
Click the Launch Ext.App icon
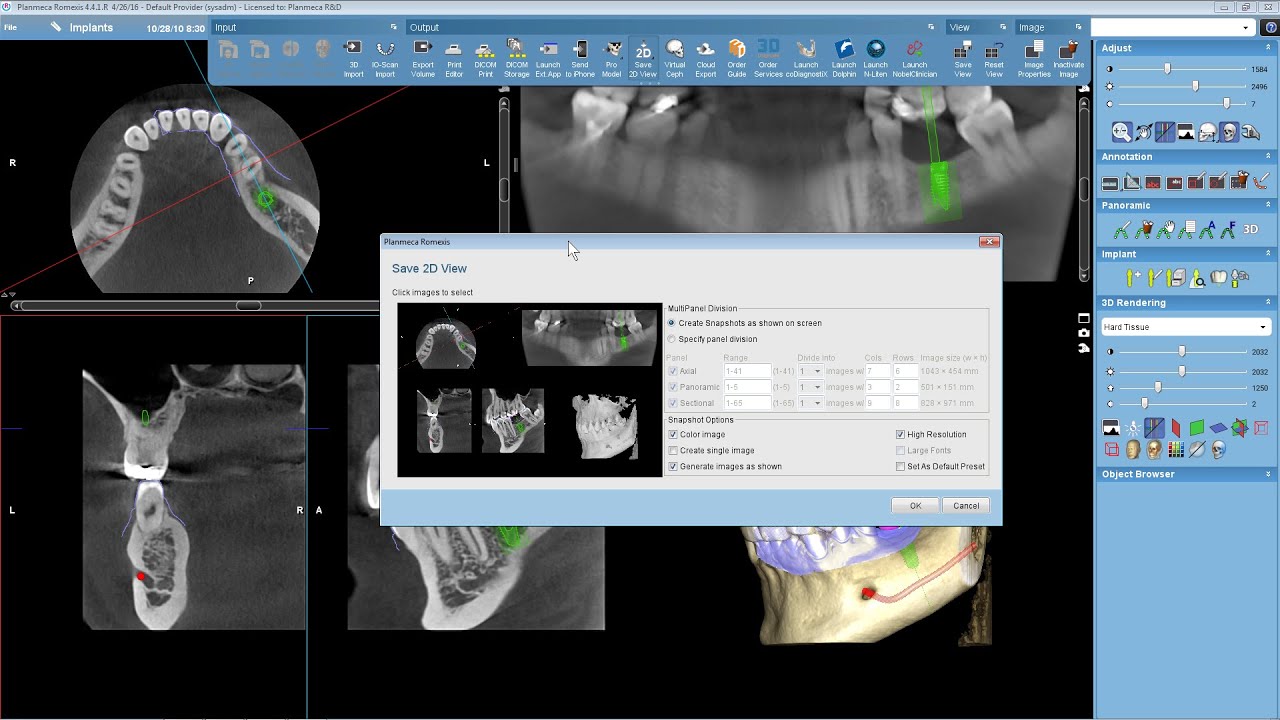(x=548, y=59)
